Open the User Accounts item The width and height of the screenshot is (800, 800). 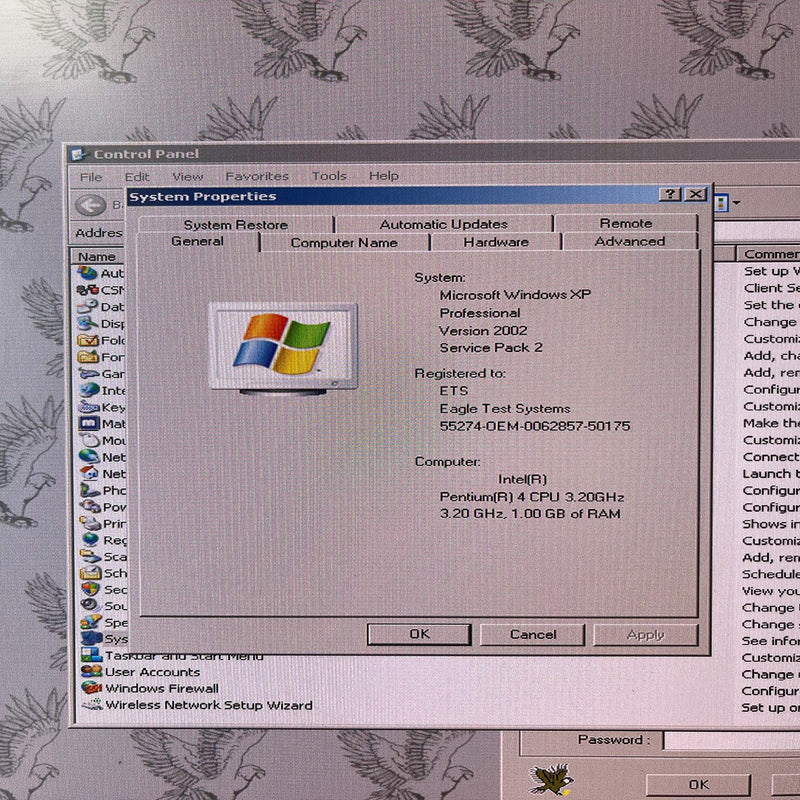coord(152,672)
